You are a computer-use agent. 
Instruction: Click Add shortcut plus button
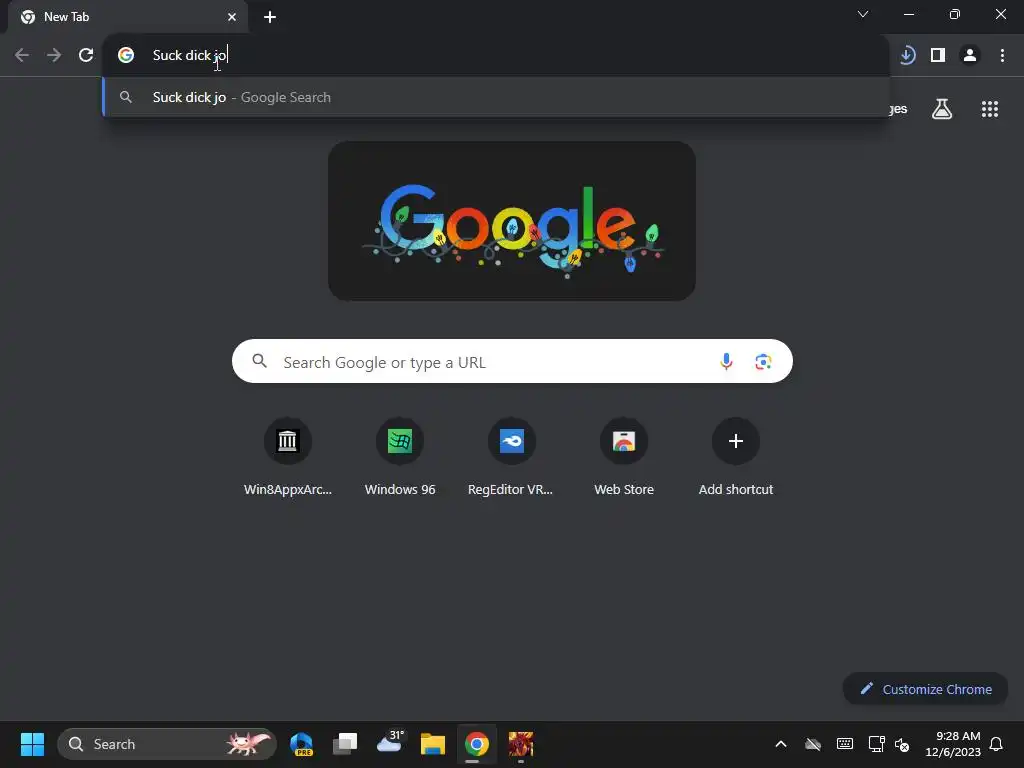point(736,441)
